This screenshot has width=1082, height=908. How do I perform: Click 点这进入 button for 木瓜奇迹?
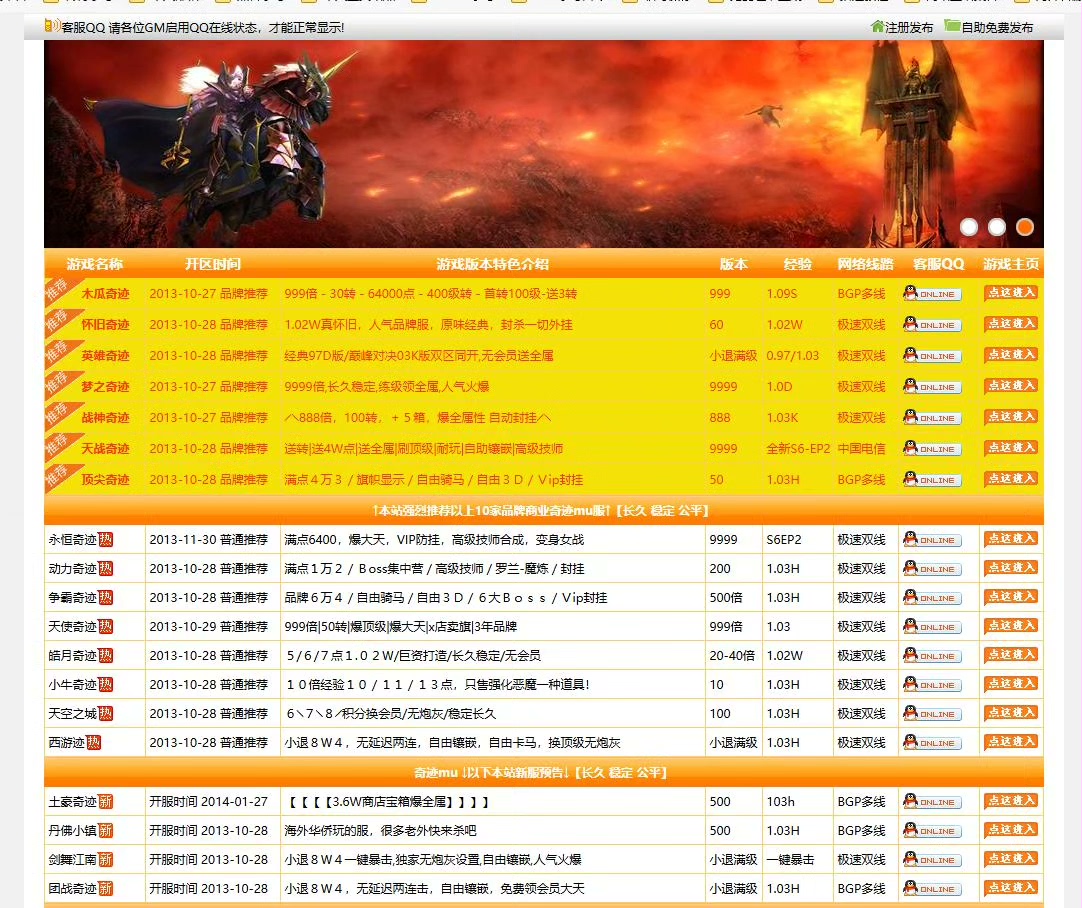(x=1011, y=293)
